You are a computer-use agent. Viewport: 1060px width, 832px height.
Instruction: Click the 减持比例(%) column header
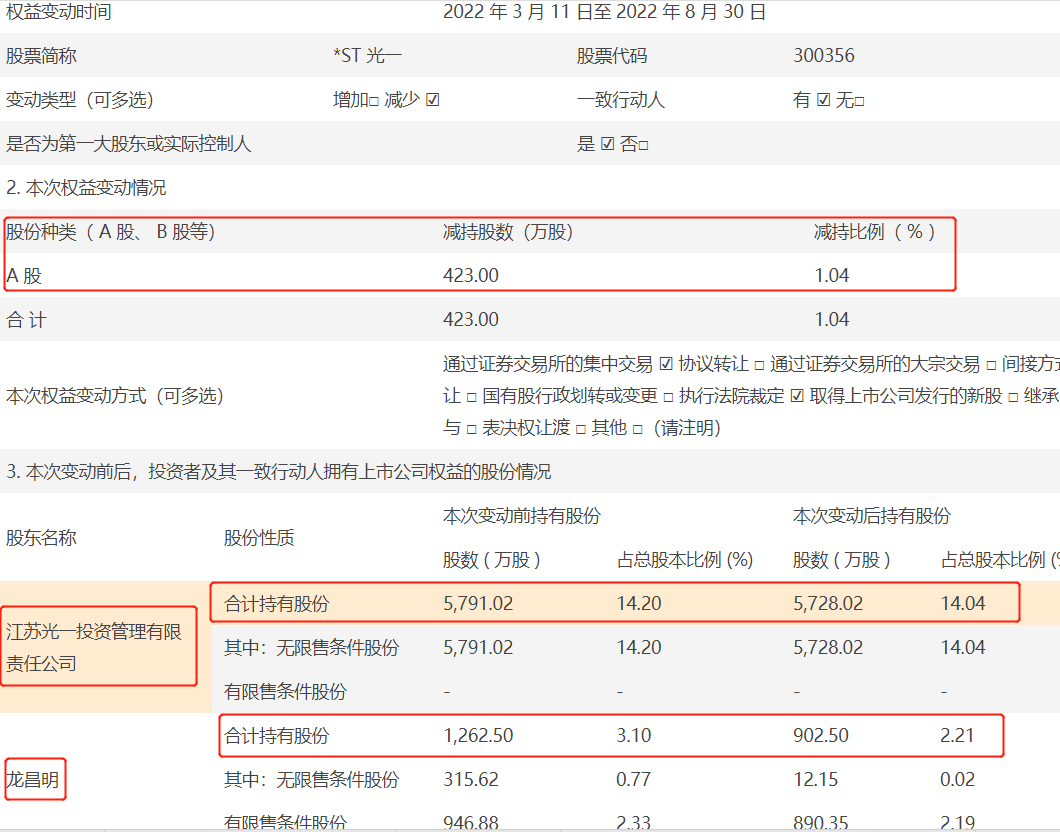pos(875,232)
